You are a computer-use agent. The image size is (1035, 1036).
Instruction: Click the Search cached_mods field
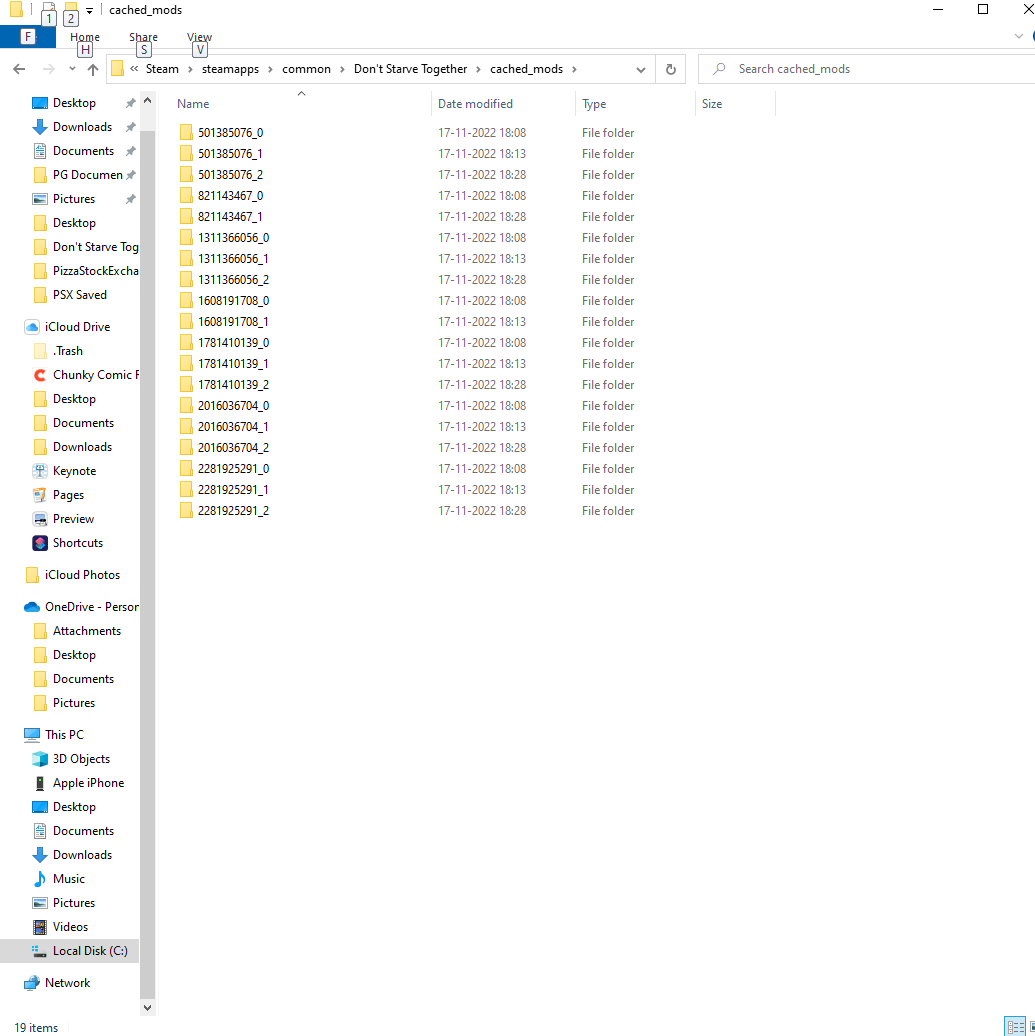tap(860, 69)
